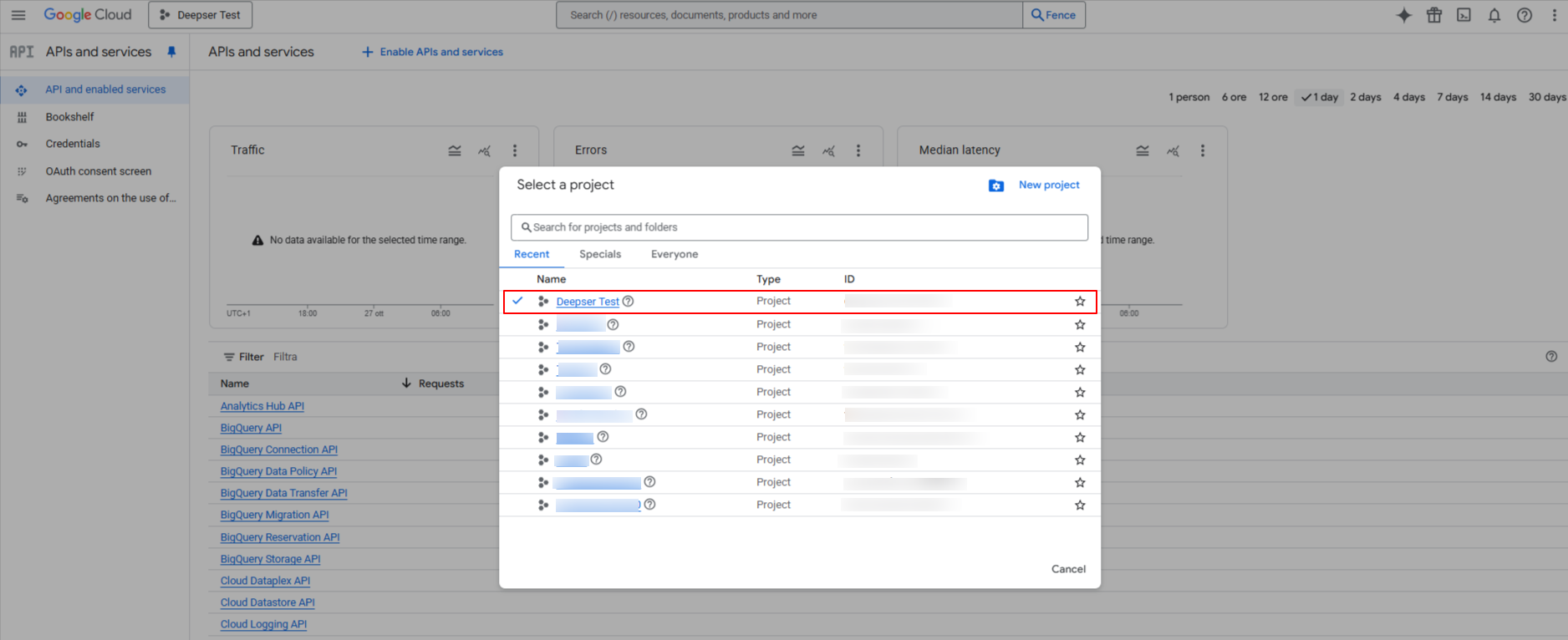Open the BigQuery Reservation API link
The image size is (1568, 640).
point(280,537)
